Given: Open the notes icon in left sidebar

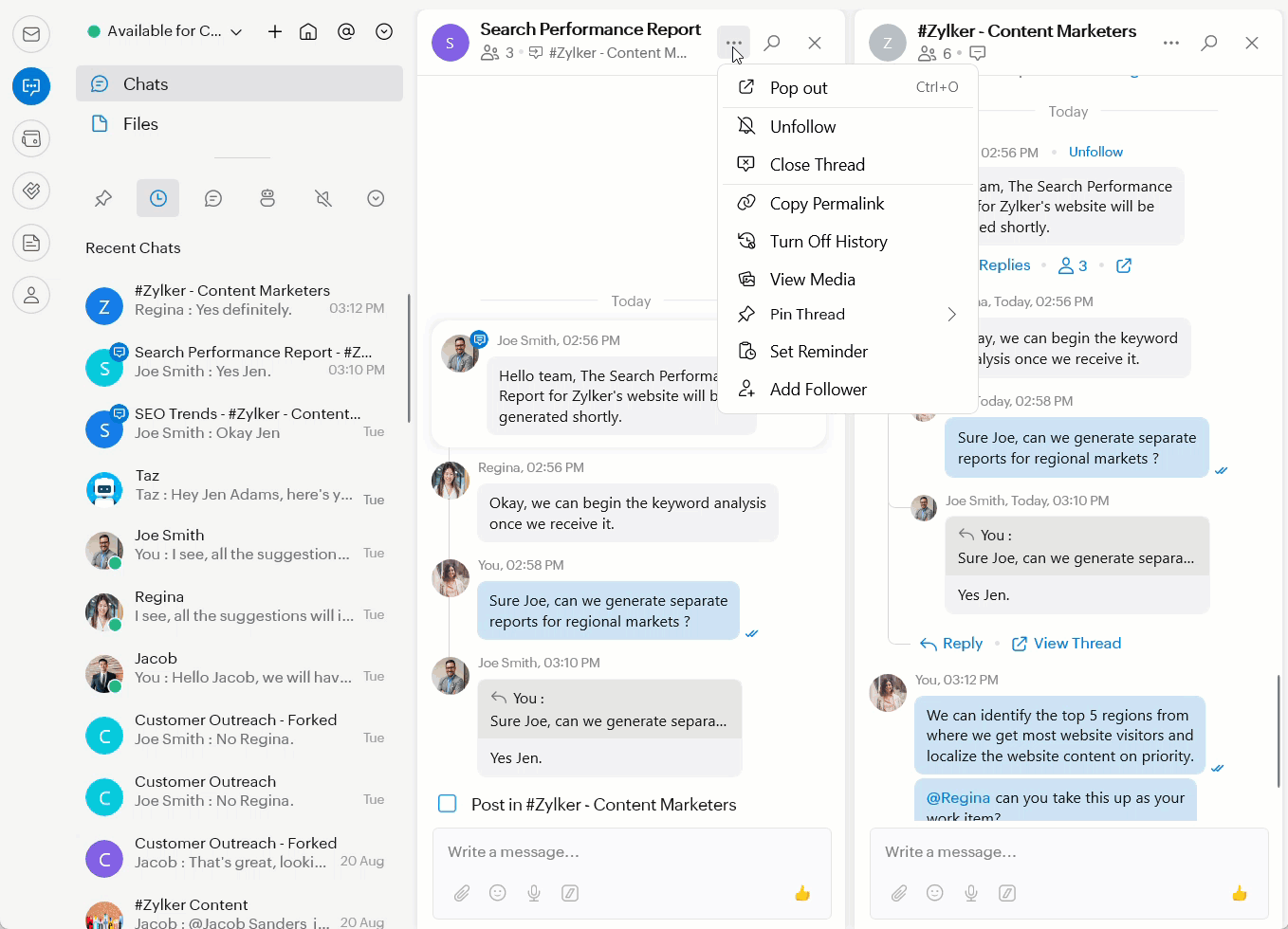Looking at the screenshot, I should [x=31, y=243].
